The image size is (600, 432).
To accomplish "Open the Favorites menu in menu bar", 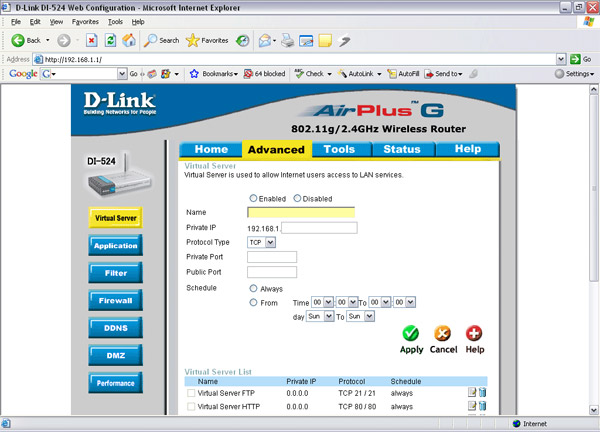I will pyautogui.click(x=84, y=21).
